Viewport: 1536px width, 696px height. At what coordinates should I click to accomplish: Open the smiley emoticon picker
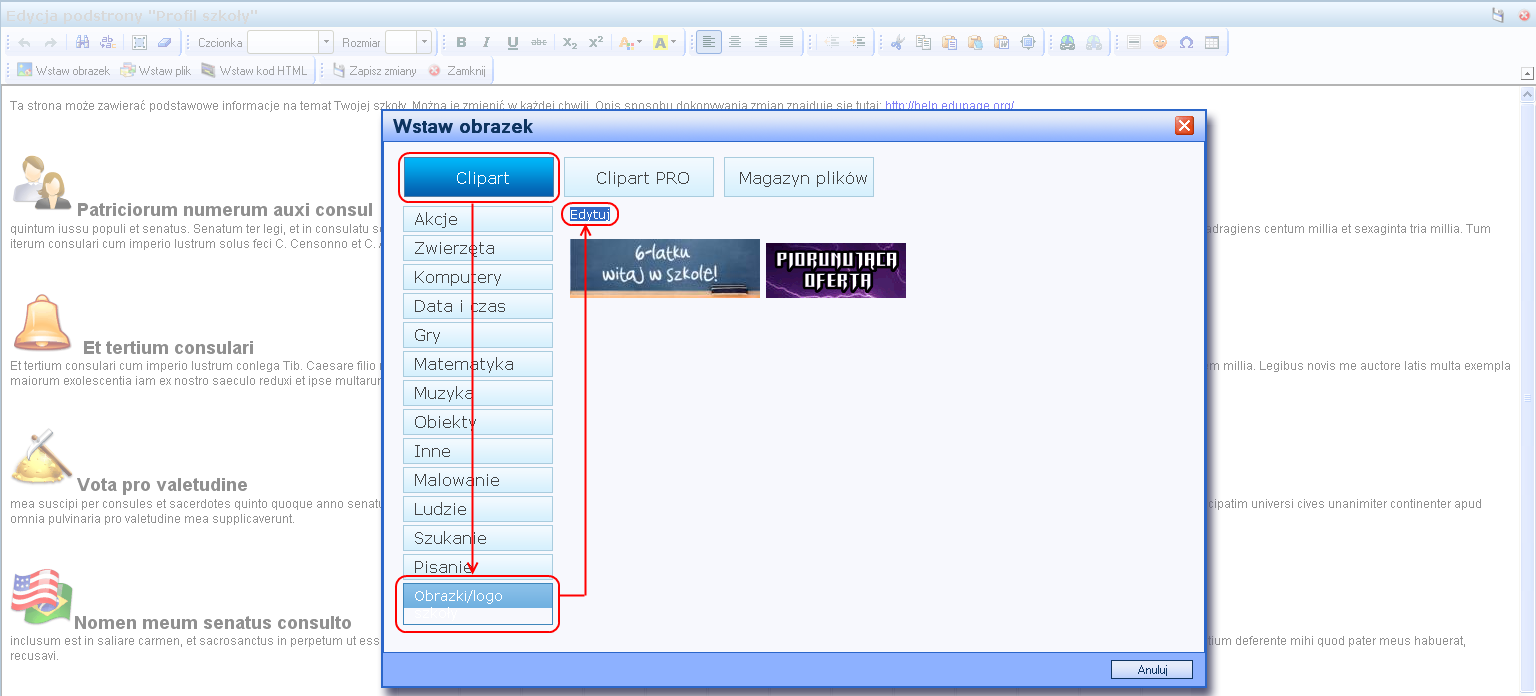[x=1160, y=42]
